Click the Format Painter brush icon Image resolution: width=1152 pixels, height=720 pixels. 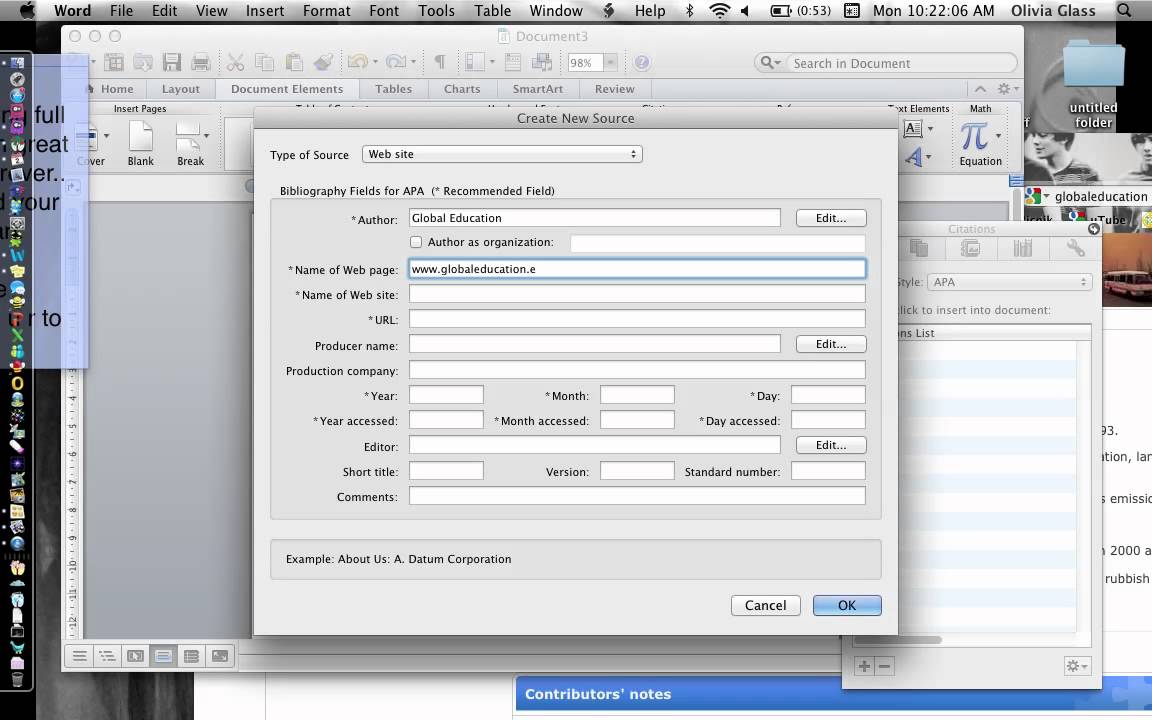pos(323,62)
